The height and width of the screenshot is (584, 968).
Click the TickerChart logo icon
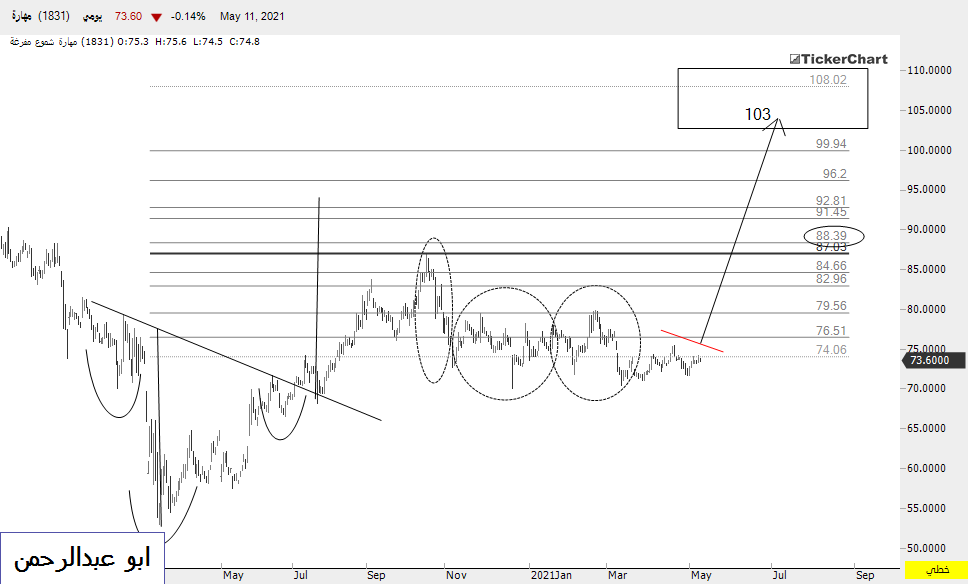coord(796,60)
